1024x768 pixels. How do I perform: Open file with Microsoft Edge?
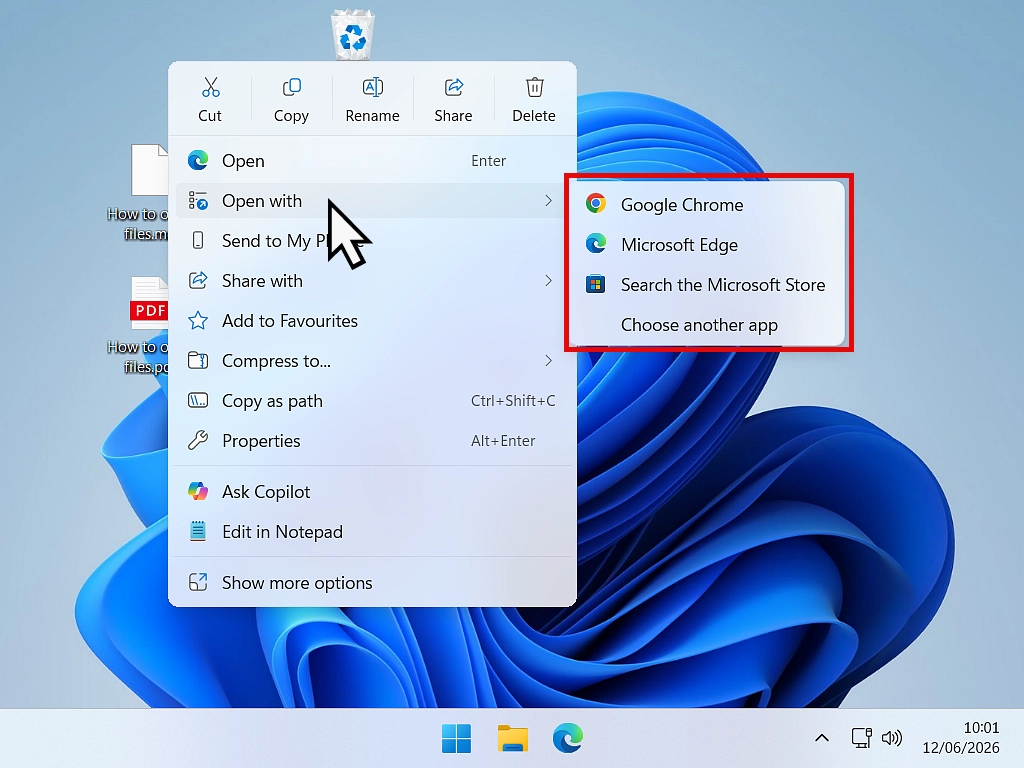tap(708, 244)
